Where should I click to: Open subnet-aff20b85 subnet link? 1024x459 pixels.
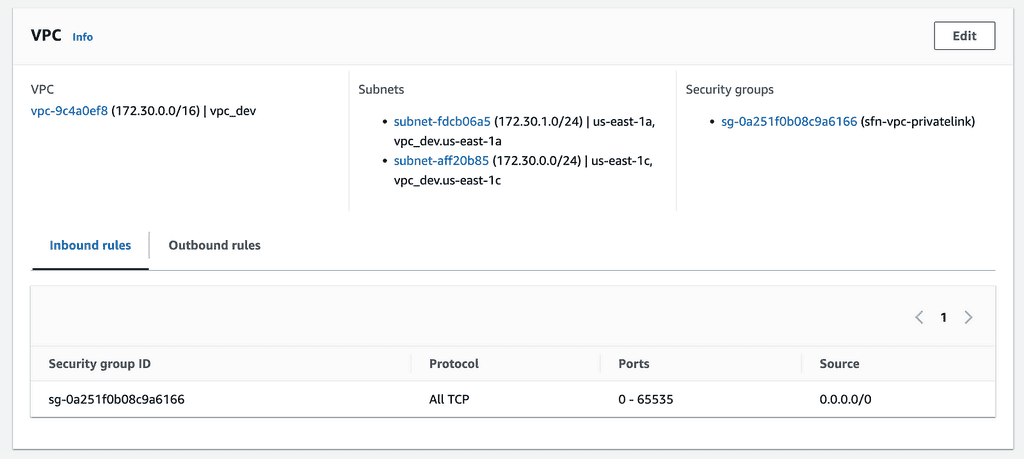click(x=441, y=160)
